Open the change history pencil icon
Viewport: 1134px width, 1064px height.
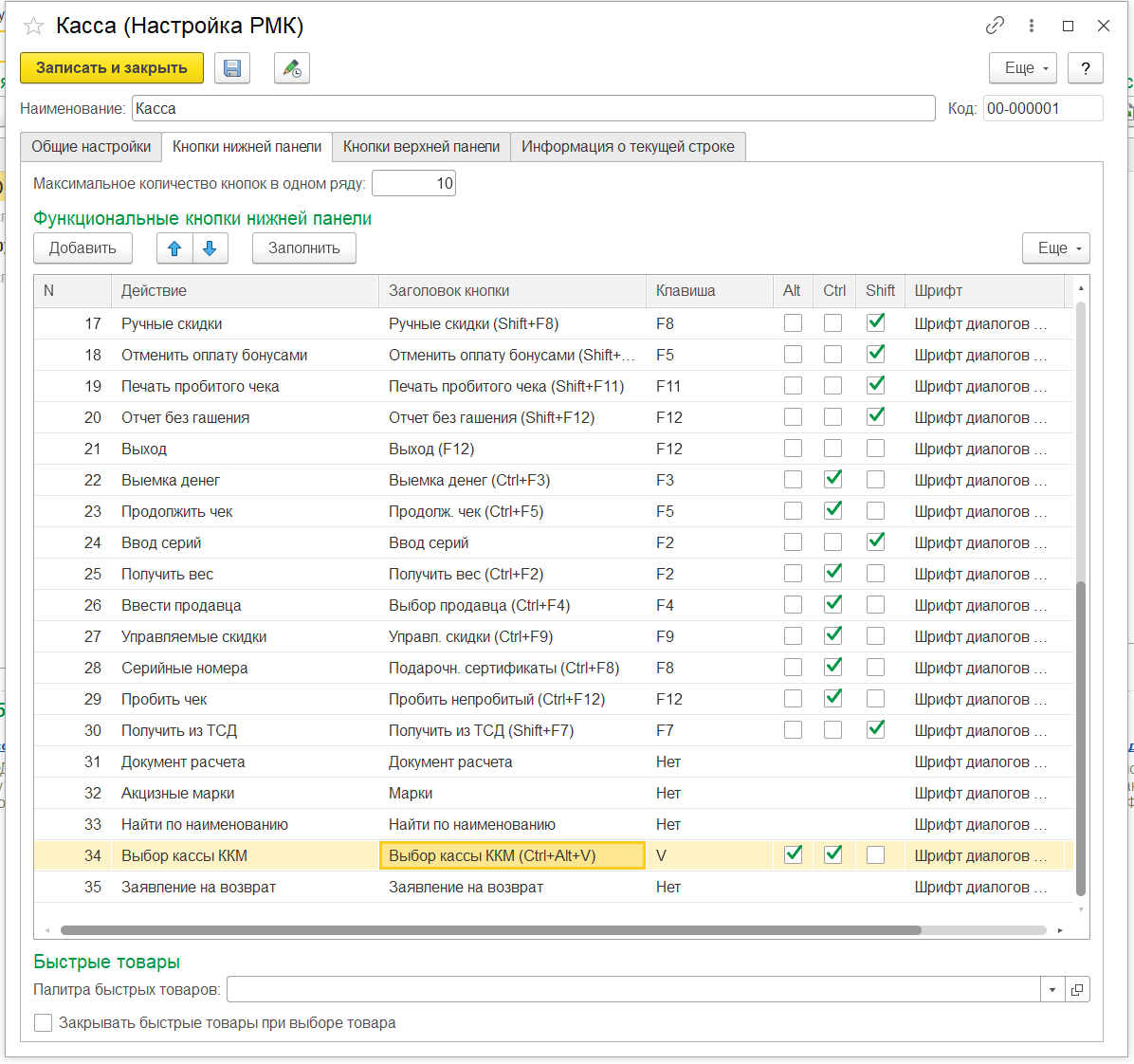(x=291, y=68)
